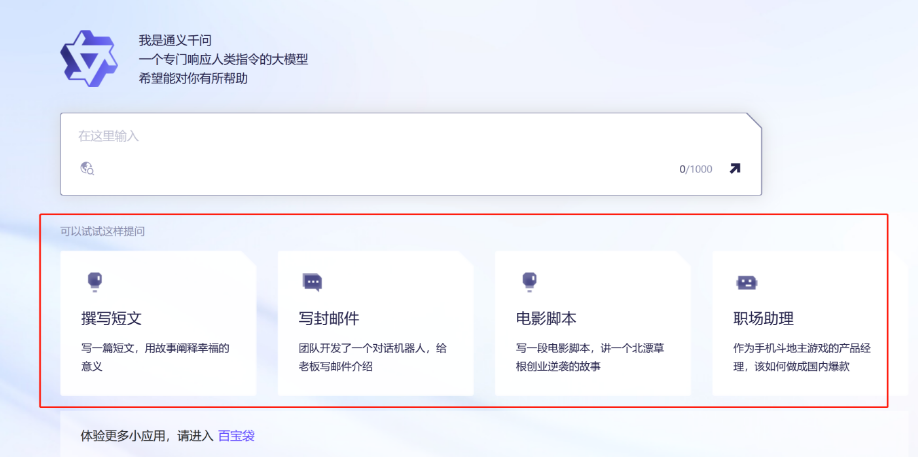Click the 可以试试这样提问 label
This screenshot has height=457, width=918.
click(102, 231)
